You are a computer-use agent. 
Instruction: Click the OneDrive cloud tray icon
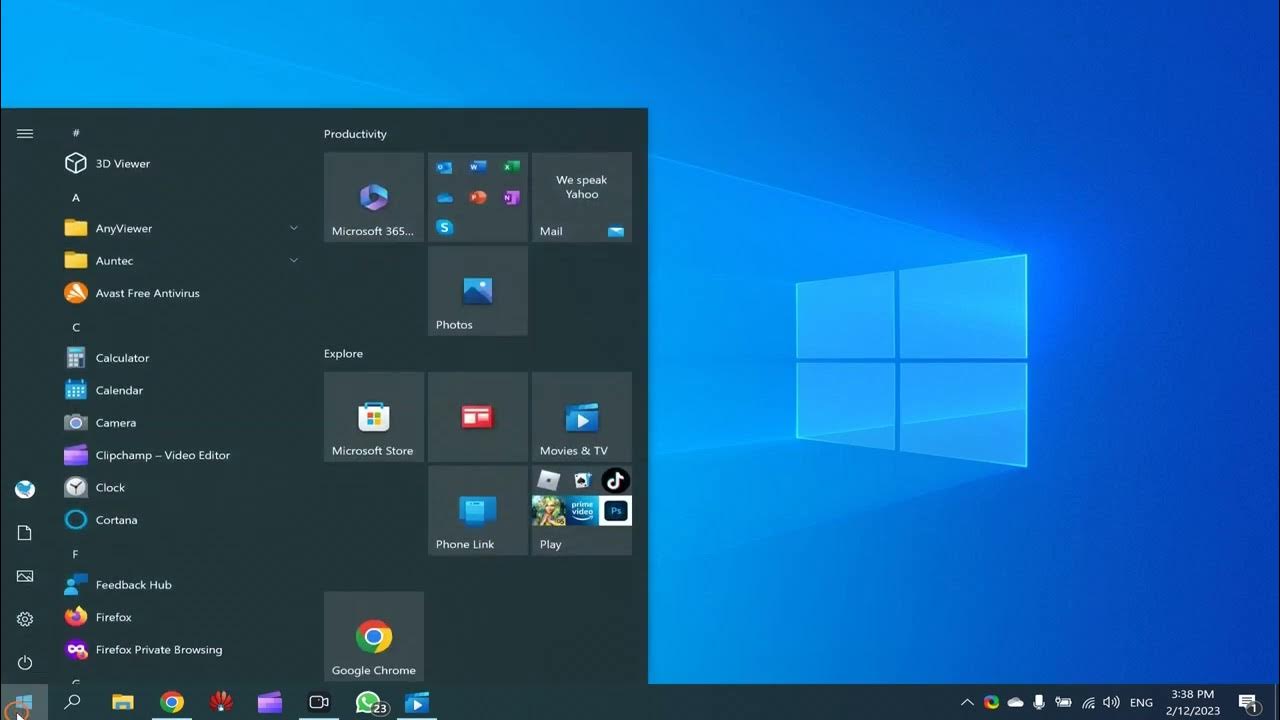[1015, 703]
